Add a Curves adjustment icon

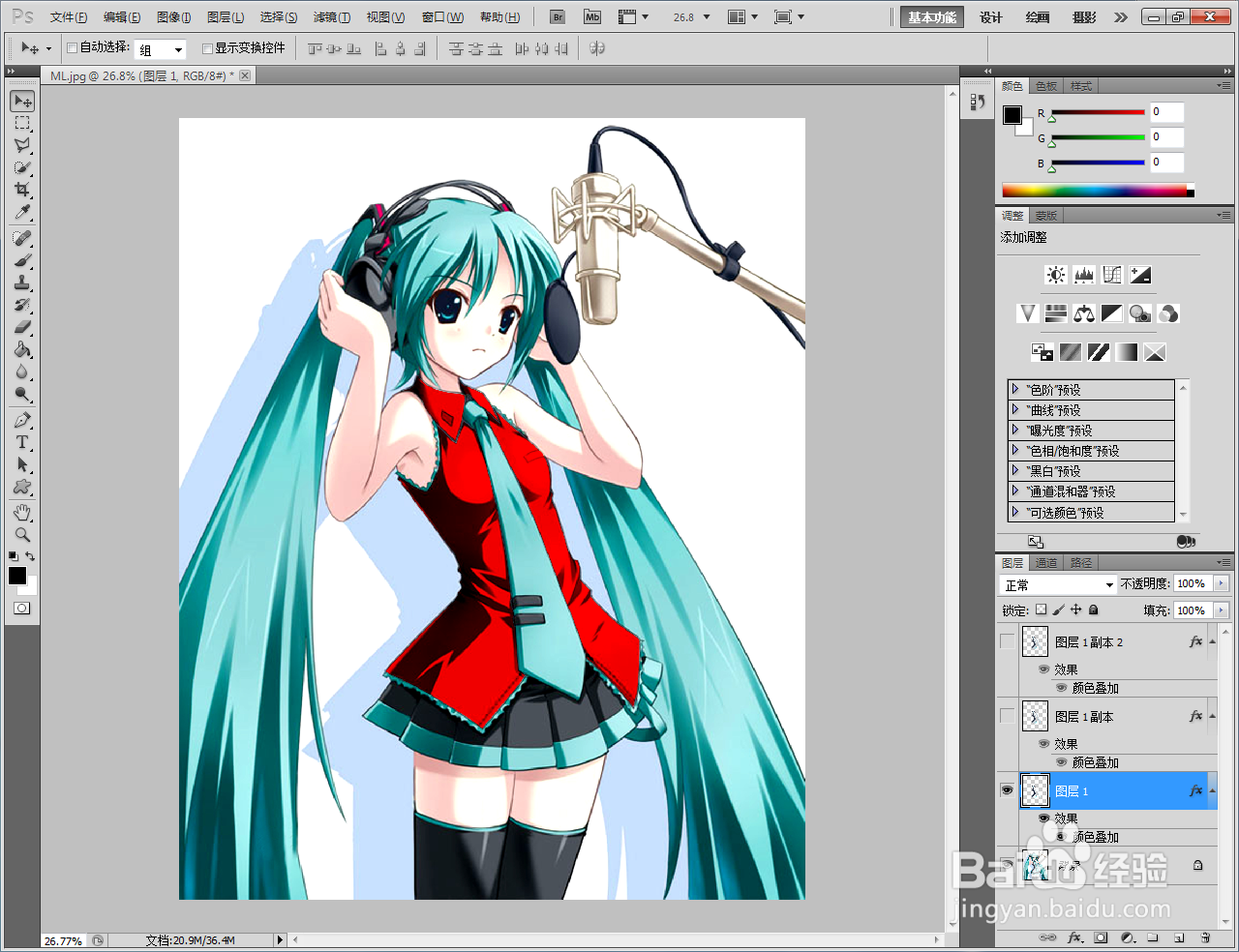1112,275
